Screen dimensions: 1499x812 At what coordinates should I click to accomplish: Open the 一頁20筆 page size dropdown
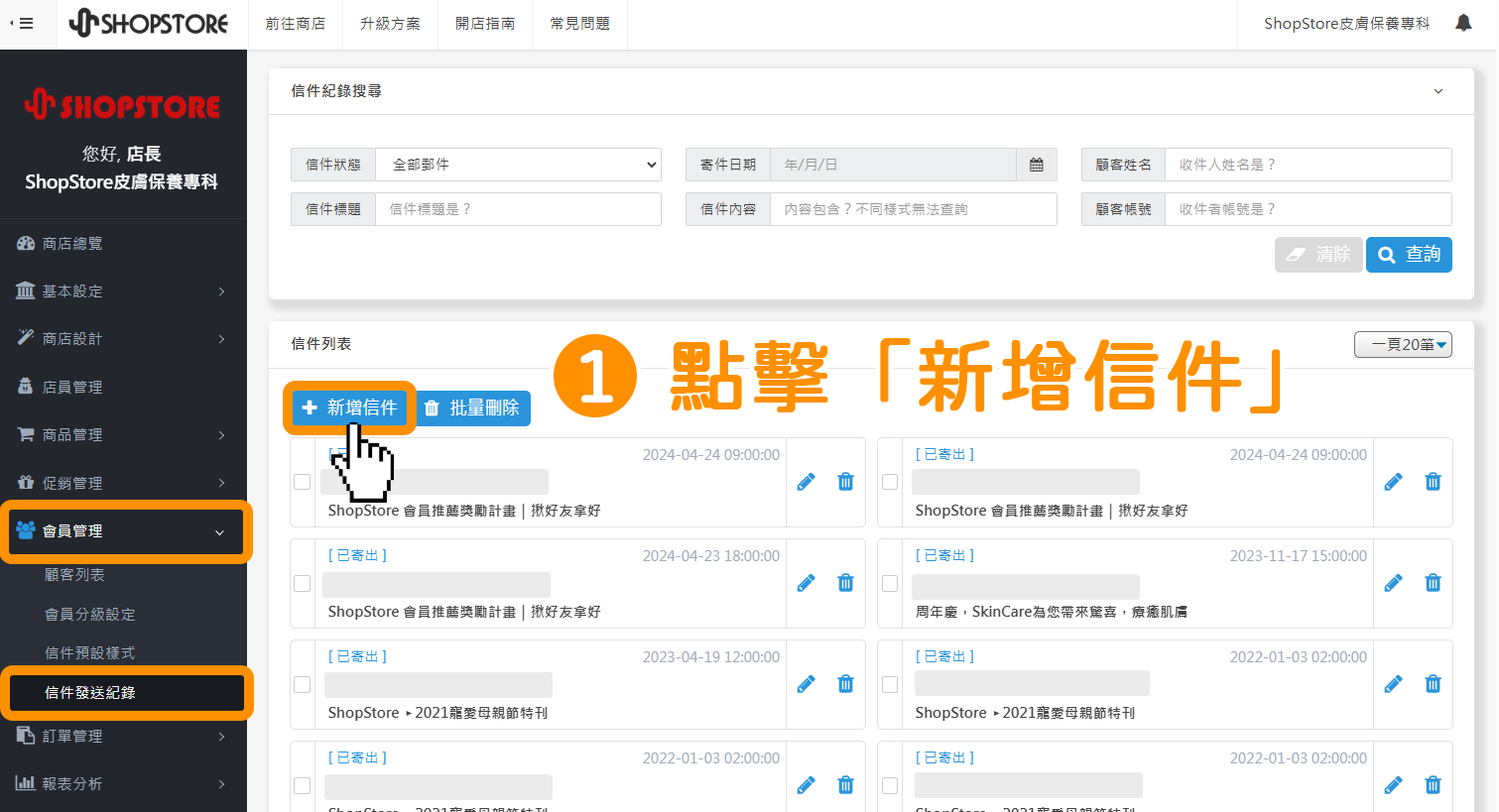[1403, 344]
